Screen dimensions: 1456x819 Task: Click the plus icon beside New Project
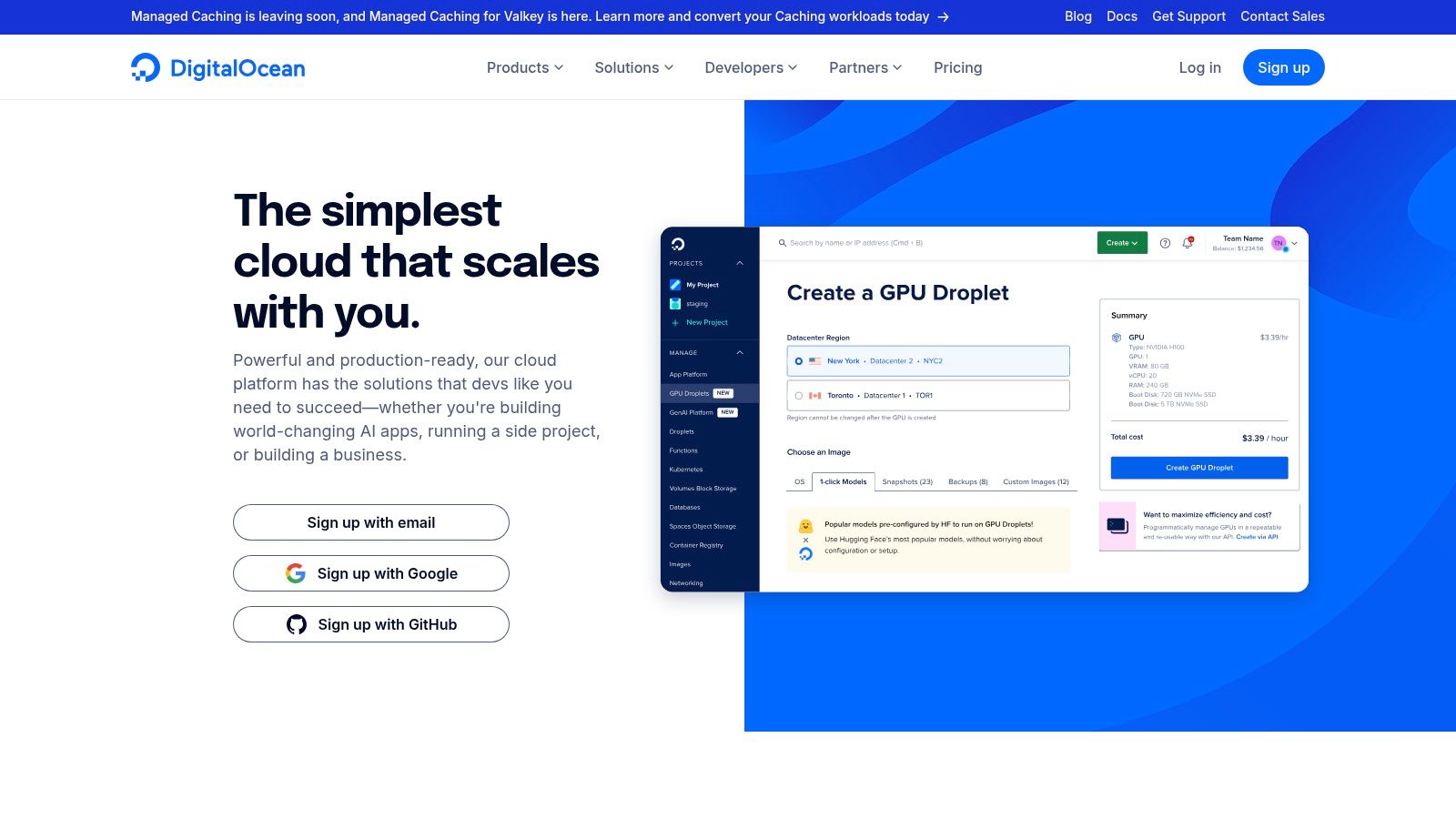tap(675, 323)
